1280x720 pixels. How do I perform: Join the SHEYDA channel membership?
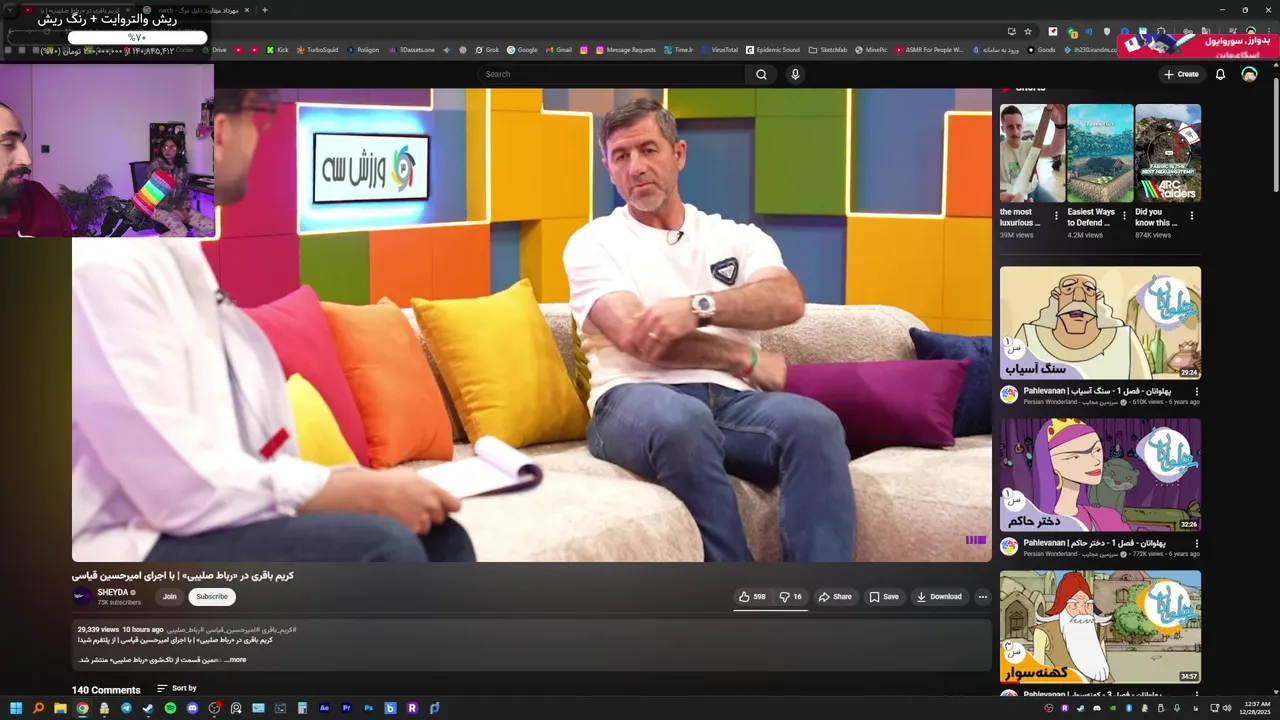click(x=170, y=597)
